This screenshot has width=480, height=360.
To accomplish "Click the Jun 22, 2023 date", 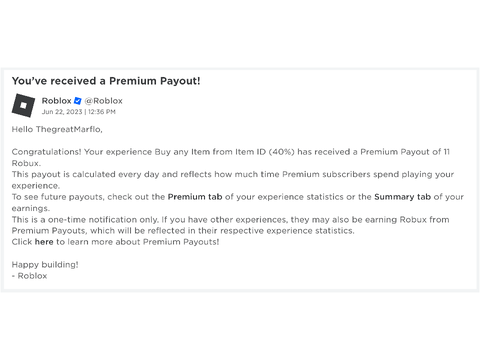I will (x=62, y=112).
